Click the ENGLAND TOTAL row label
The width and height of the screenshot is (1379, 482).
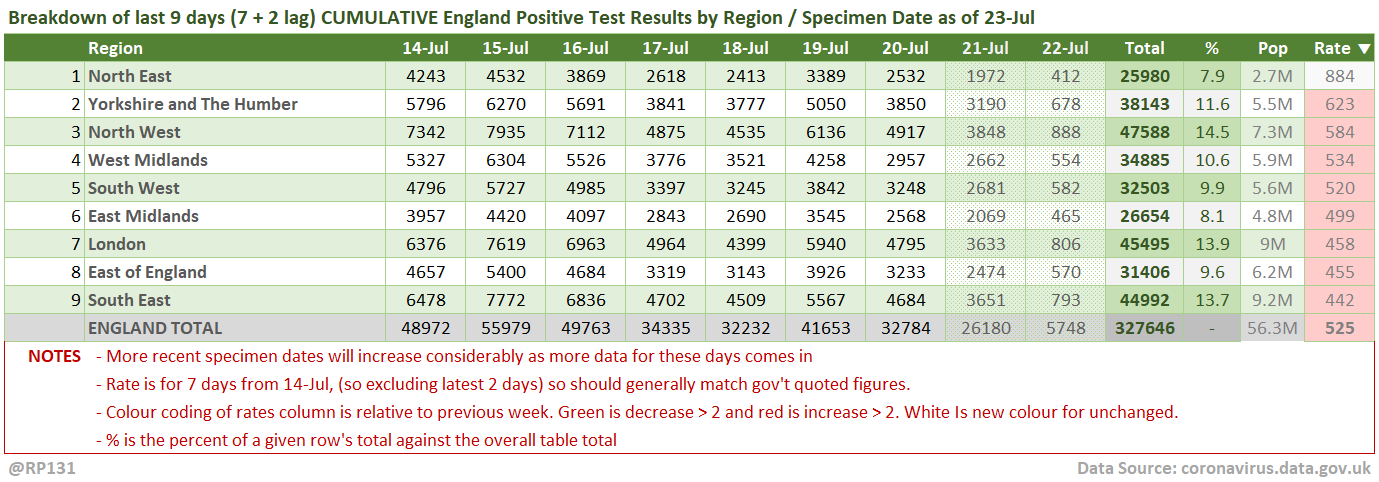click(x=155, y=328)
